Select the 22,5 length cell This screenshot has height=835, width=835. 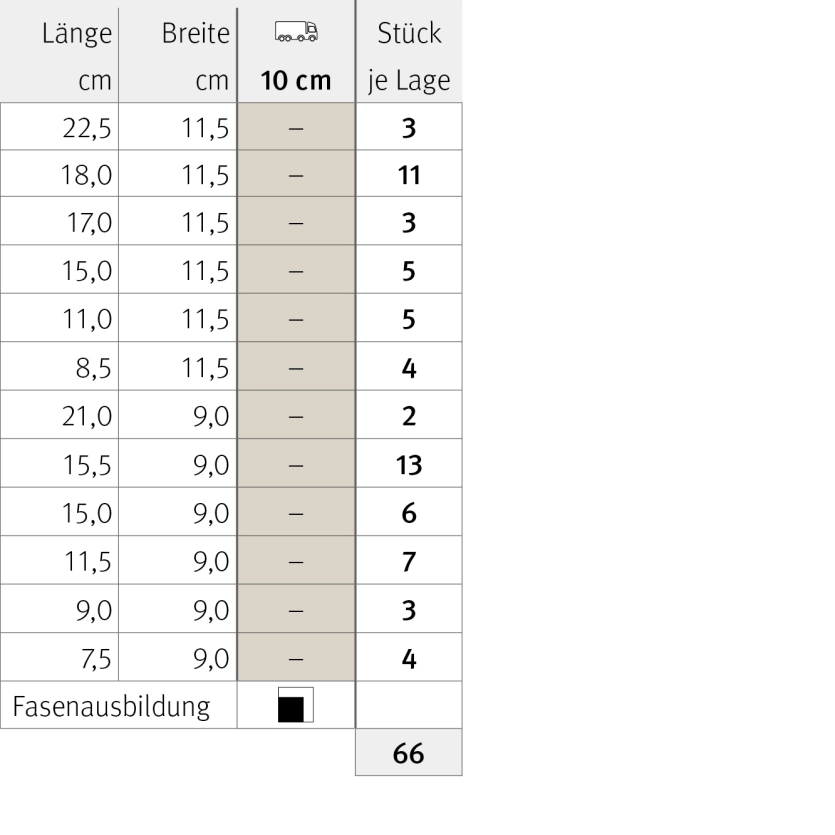[59, 127]
